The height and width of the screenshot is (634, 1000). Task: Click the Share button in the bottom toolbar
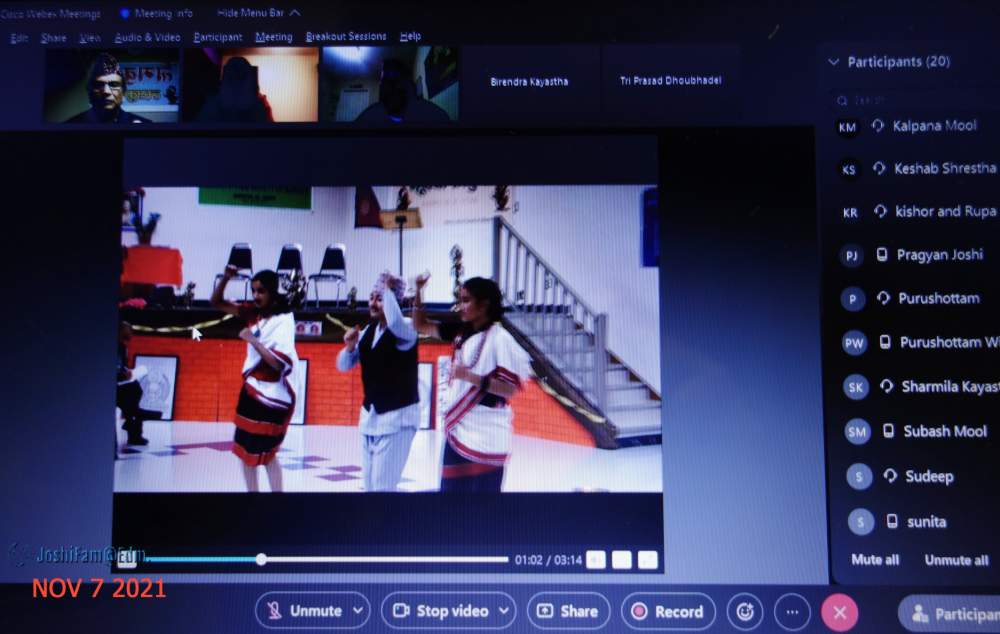tap(568, 612)
